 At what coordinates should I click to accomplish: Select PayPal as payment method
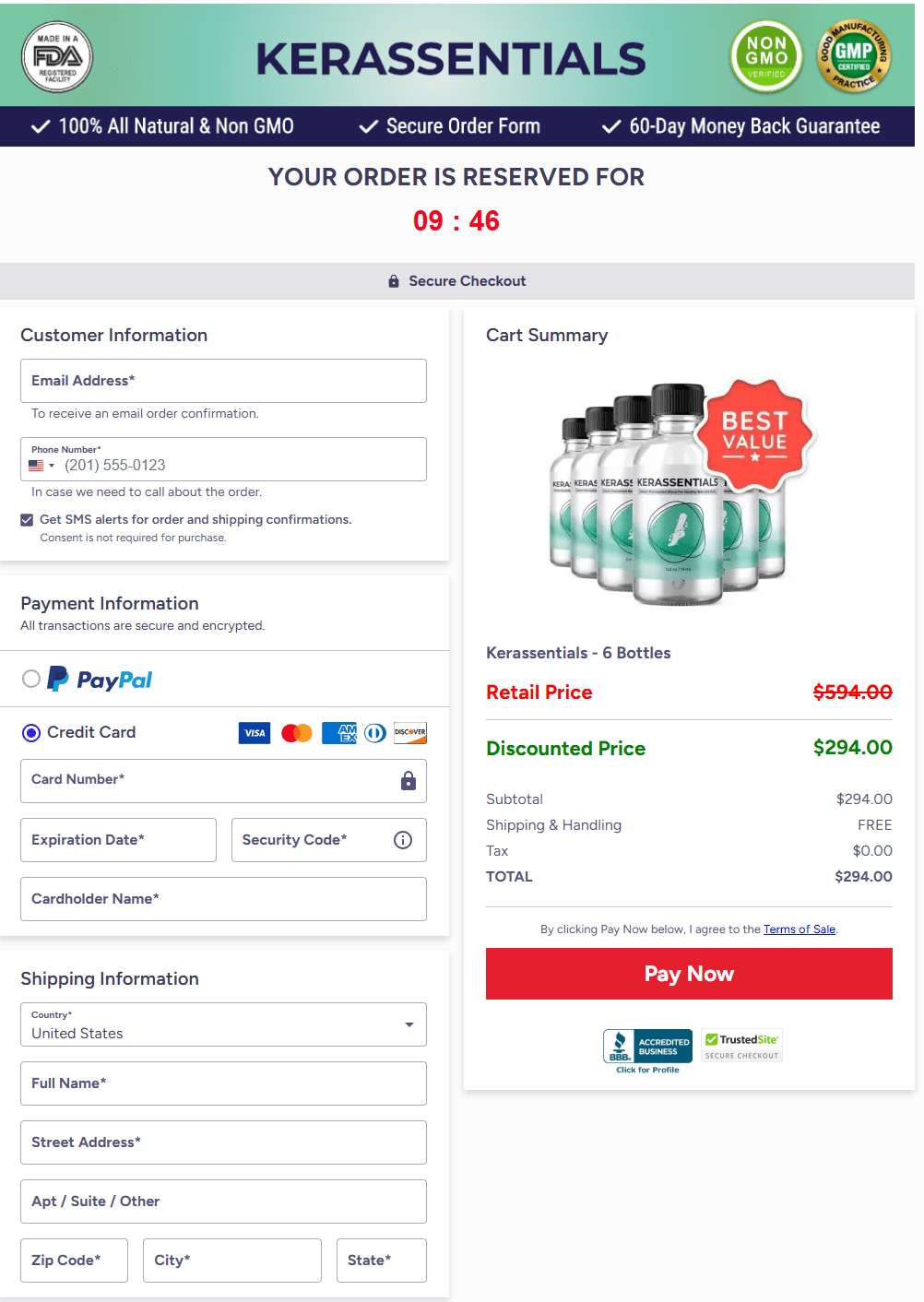(30, 679)
